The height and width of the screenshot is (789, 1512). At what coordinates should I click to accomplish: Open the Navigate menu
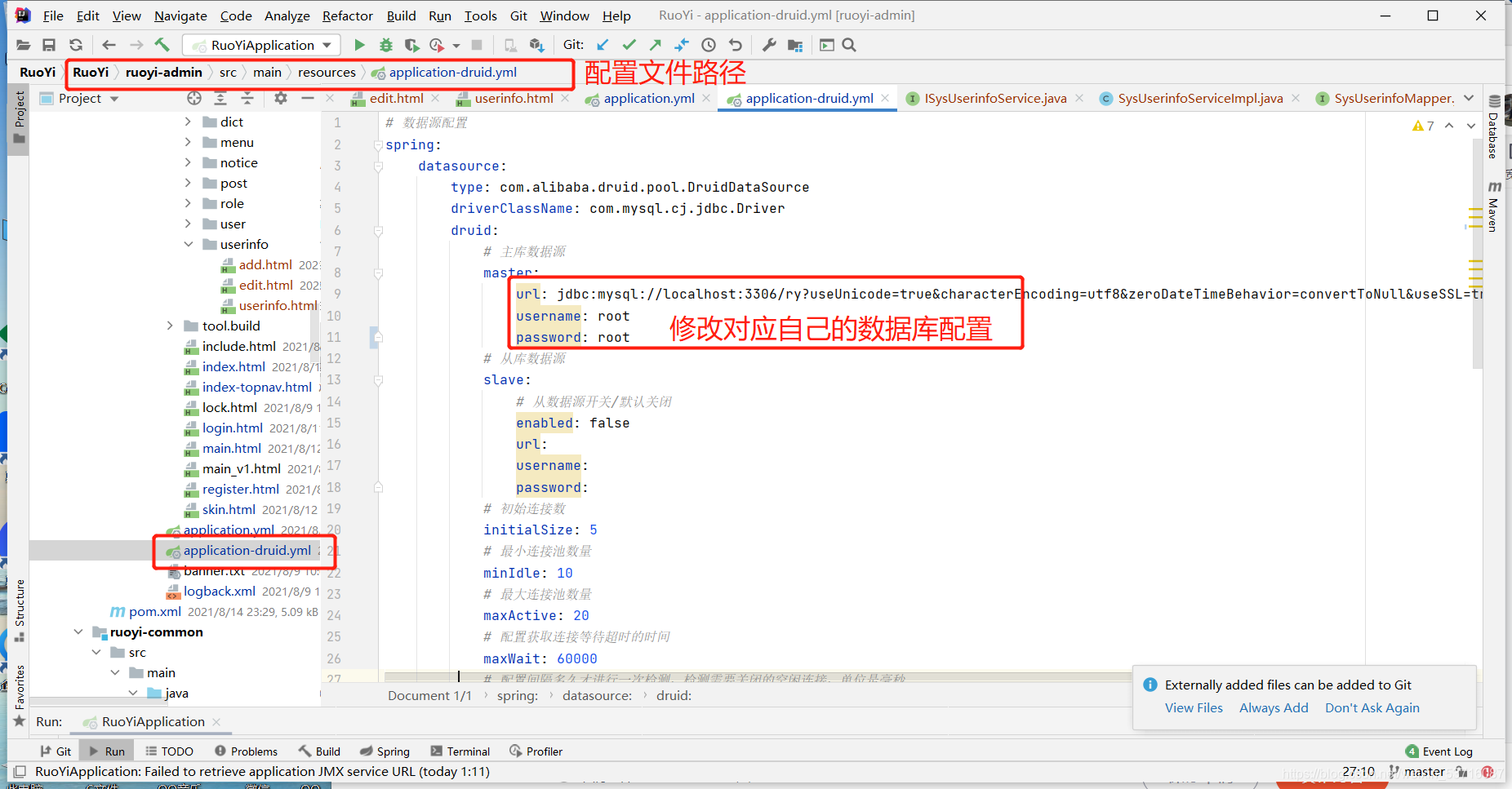click(180, 16)
